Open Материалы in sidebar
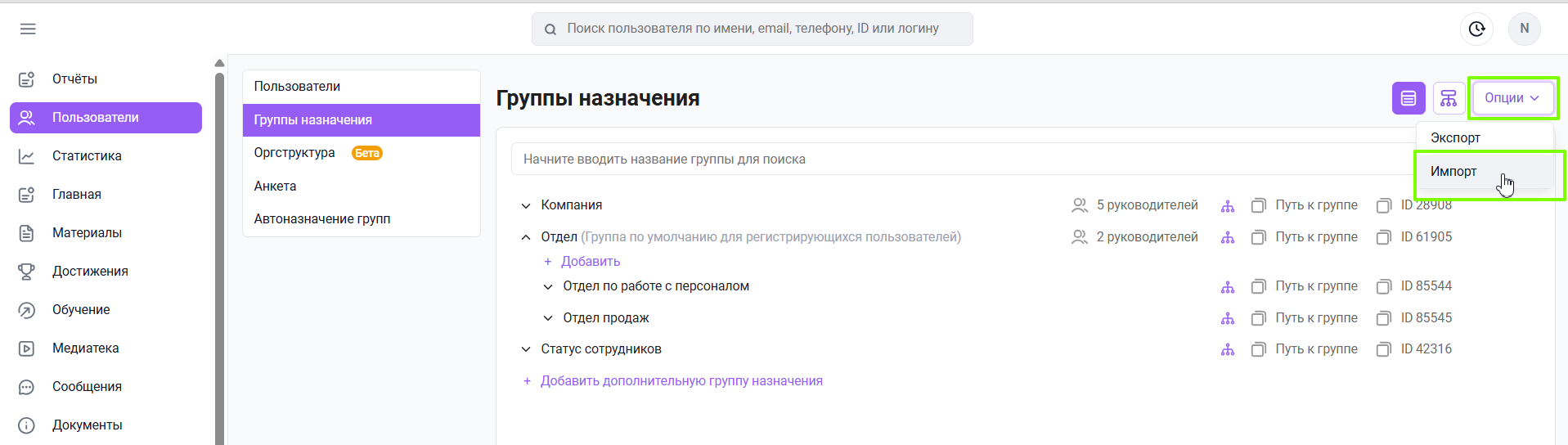Viewport: 1568px width, 445px height. pos(106,233)
